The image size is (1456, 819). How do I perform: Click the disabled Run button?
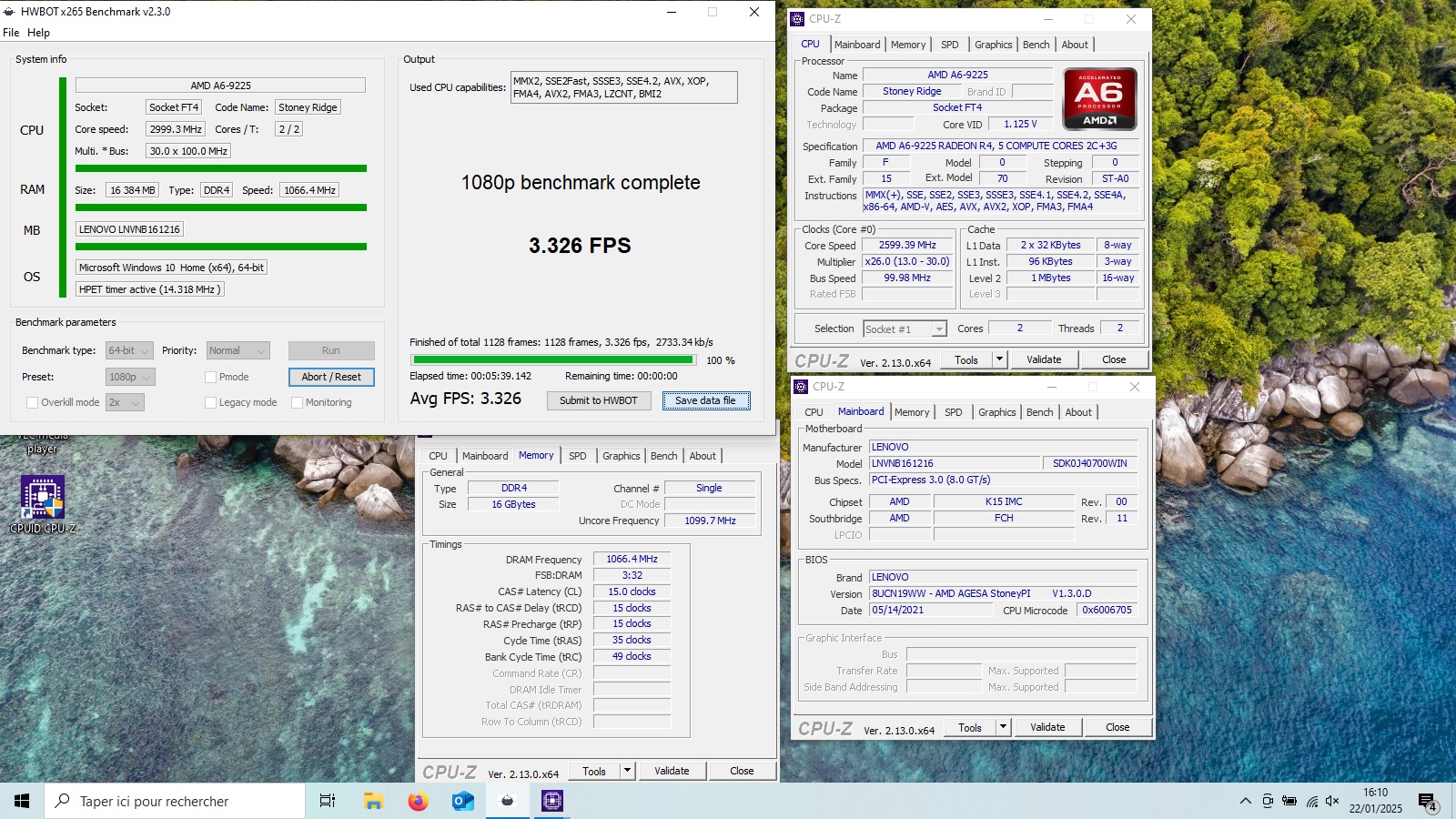coord(331,350)
